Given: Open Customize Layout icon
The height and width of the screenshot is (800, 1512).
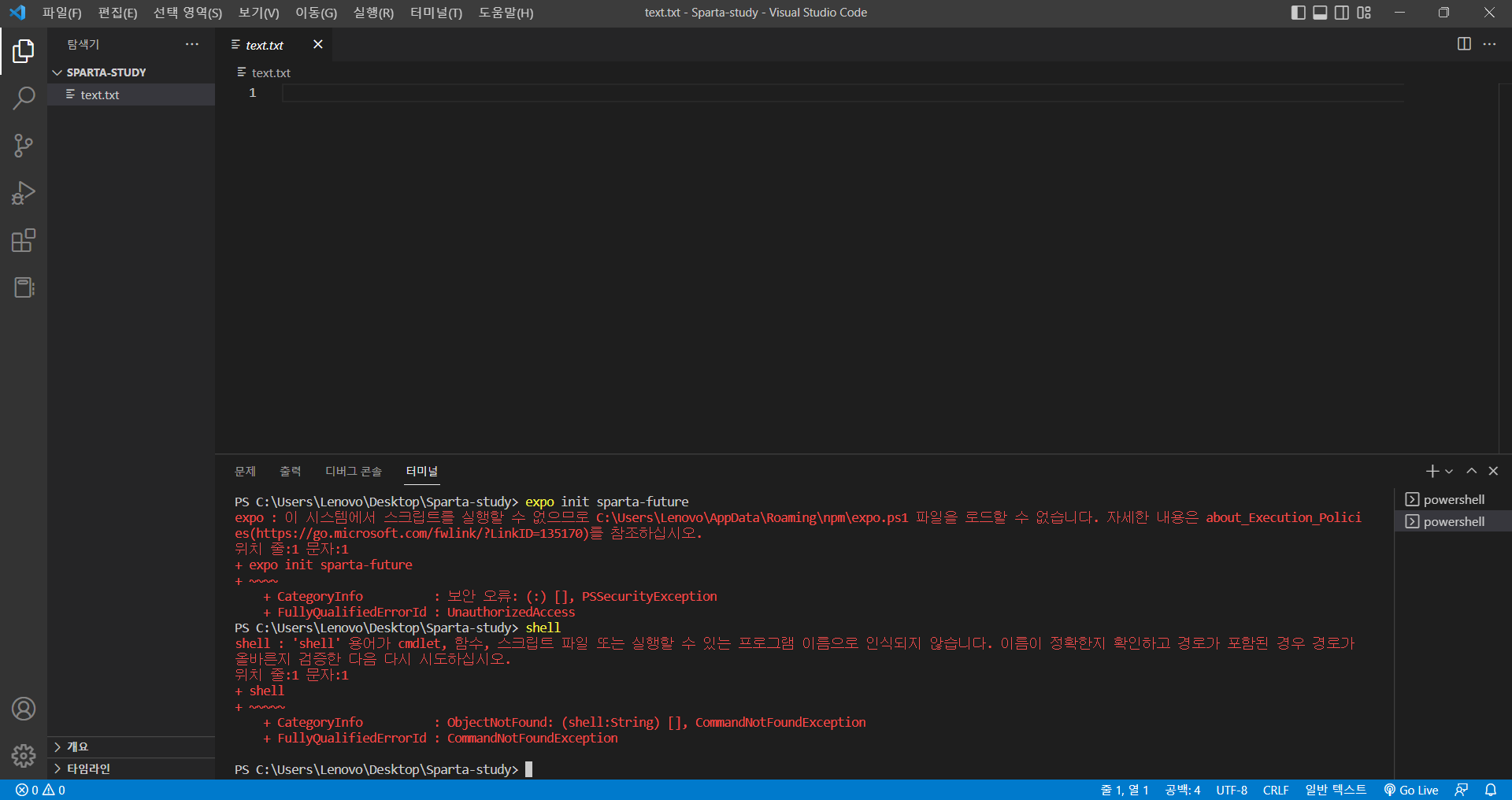Looking at the screenshot, I should tap(1364, 13).
